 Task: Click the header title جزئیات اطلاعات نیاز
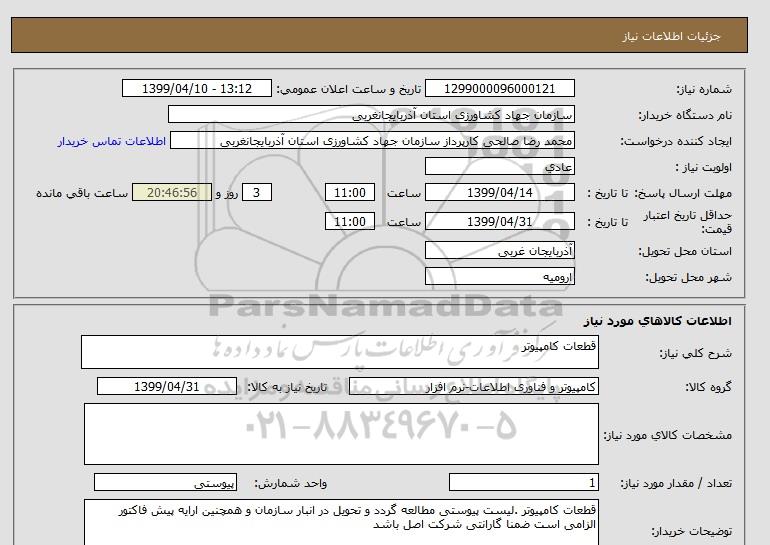(671, 36)
